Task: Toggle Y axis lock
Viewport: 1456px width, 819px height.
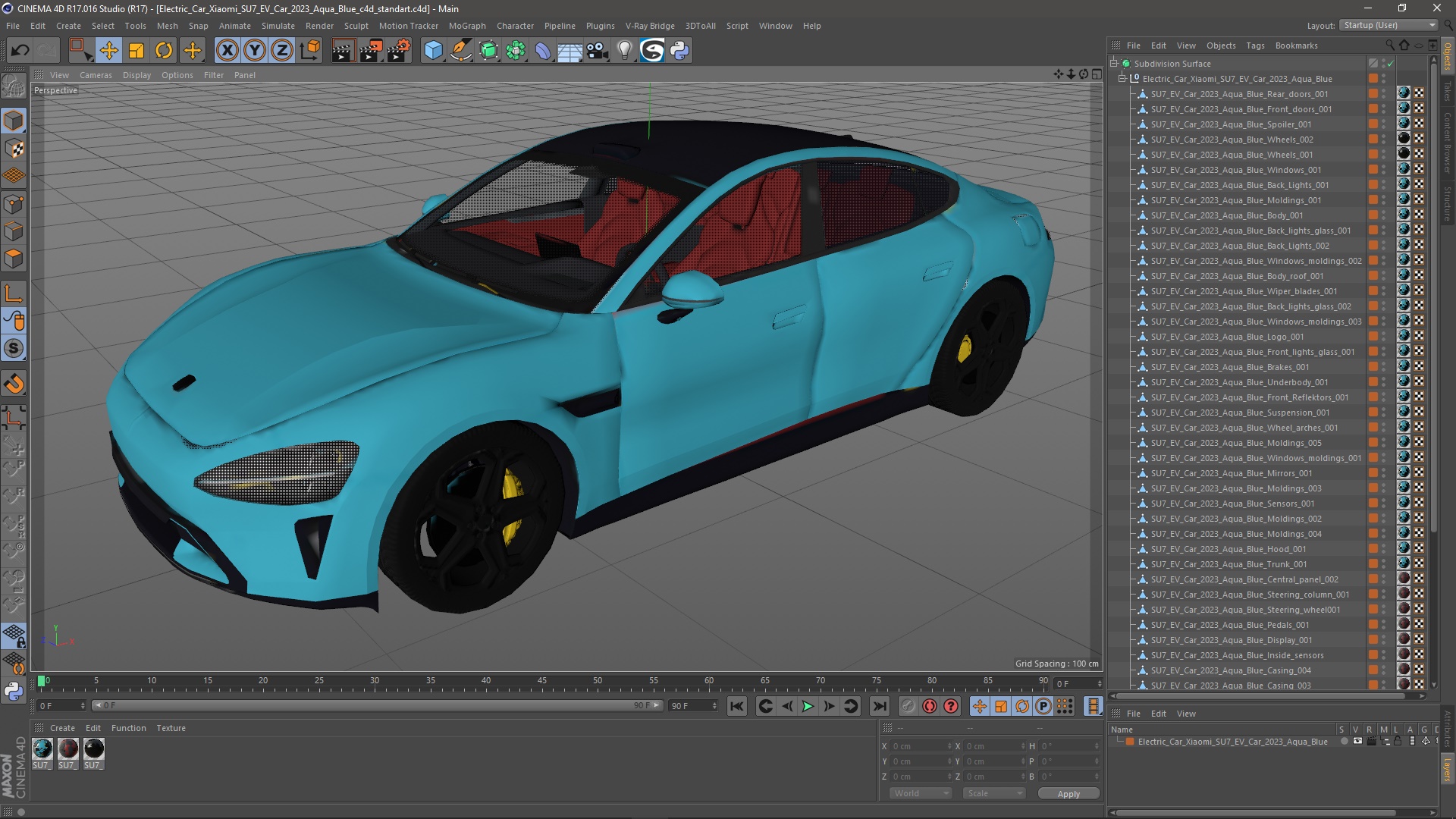Action: pyautogui.click(x=255, y=51)
